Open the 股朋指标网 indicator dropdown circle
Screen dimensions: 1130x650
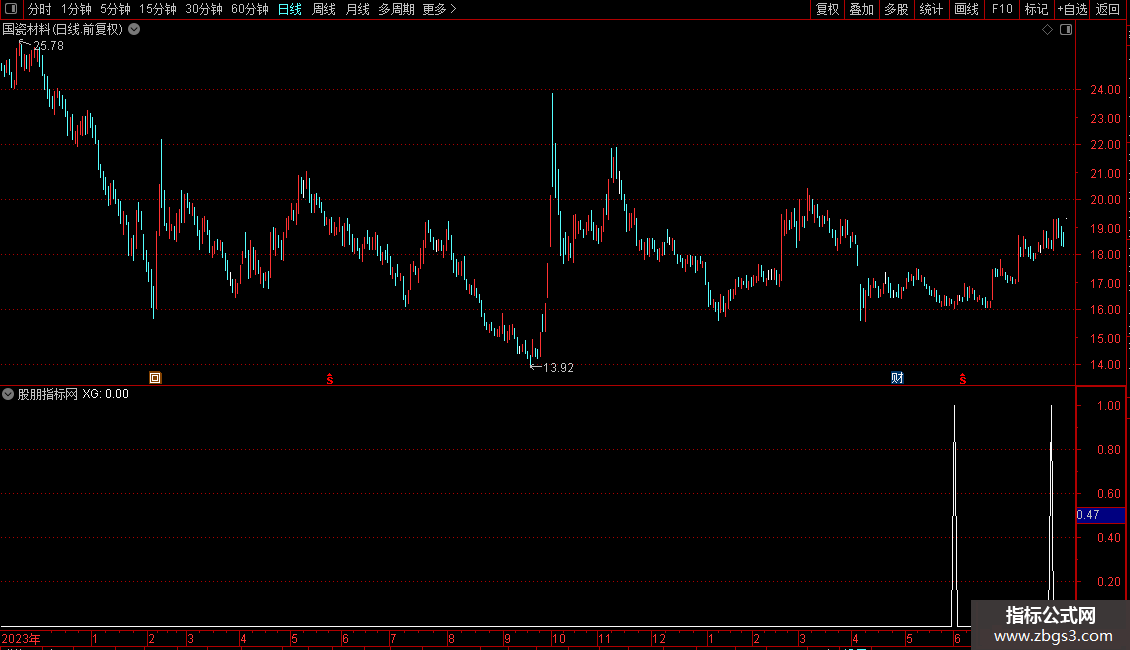pos(8,394)
